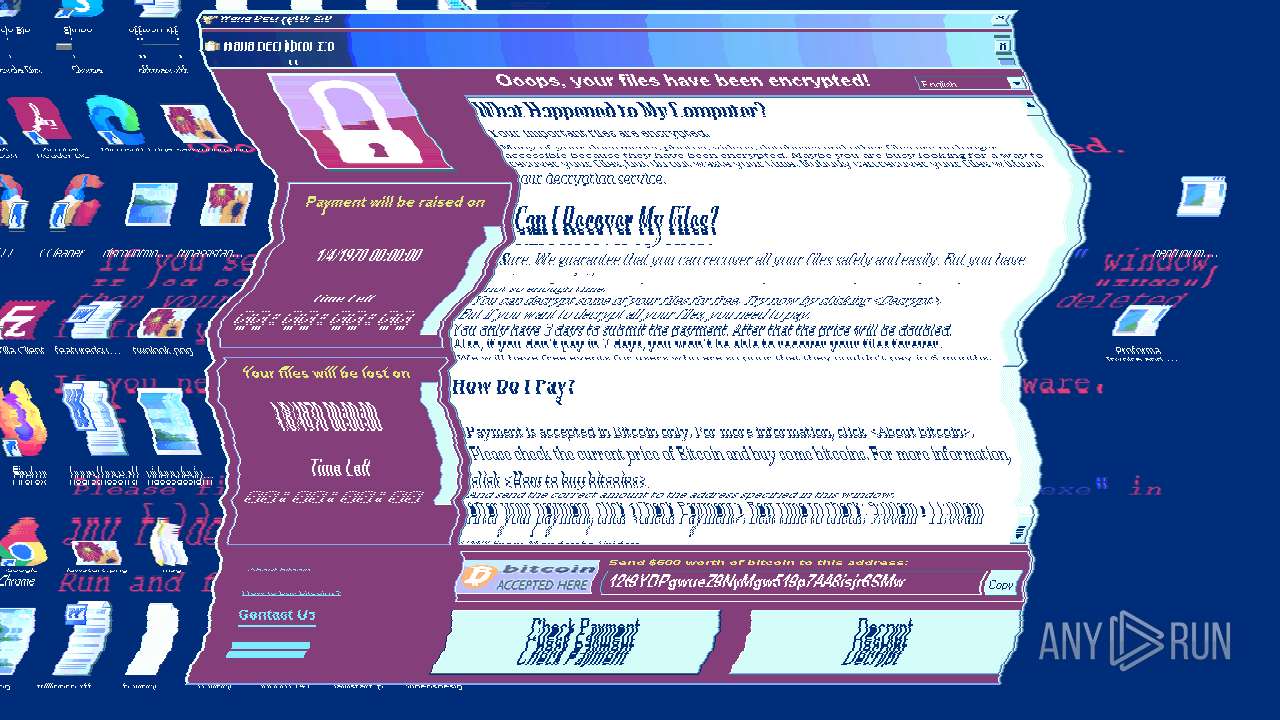This screenshot has width=1280, height=720.
Task: Click the Check Payment button
Action: click(576, 641)
